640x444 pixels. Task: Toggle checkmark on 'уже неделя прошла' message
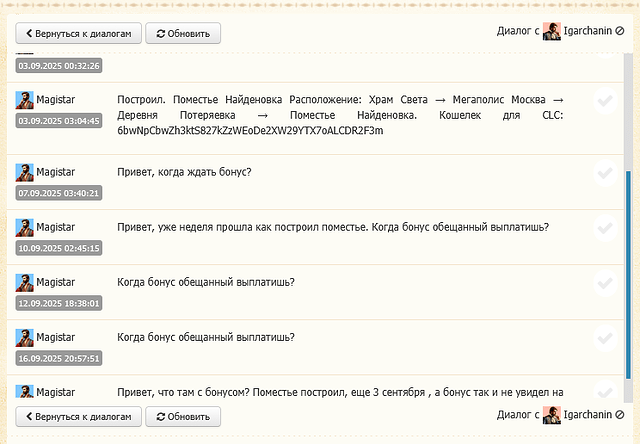[x=605, y=228]
